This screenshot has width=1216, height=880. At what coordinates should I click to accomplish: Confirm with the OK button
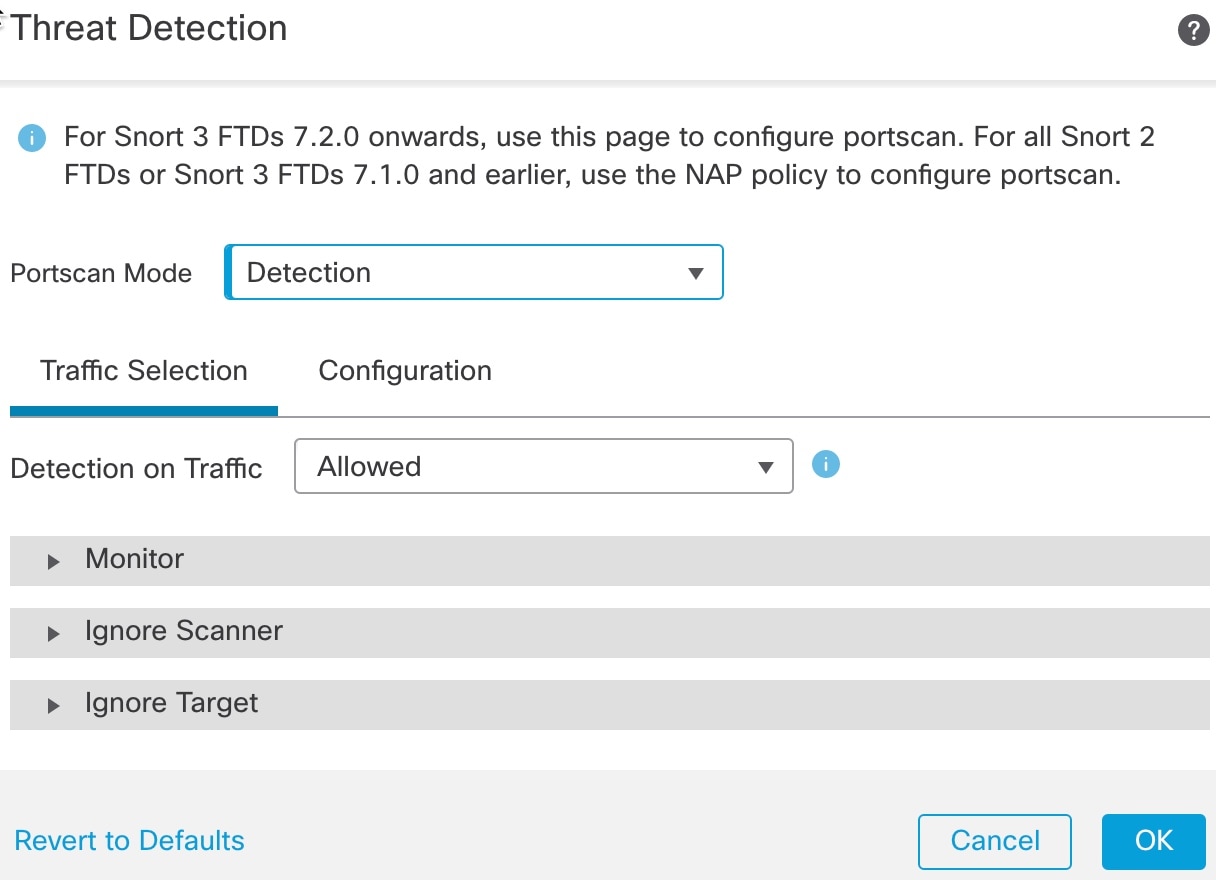(x=1154, y=841)
